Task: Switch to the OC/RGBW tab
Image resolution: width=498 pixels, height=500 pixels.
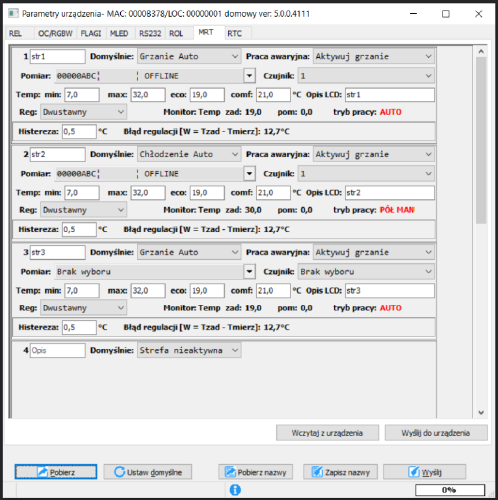Action: click(x=55, y=34)
